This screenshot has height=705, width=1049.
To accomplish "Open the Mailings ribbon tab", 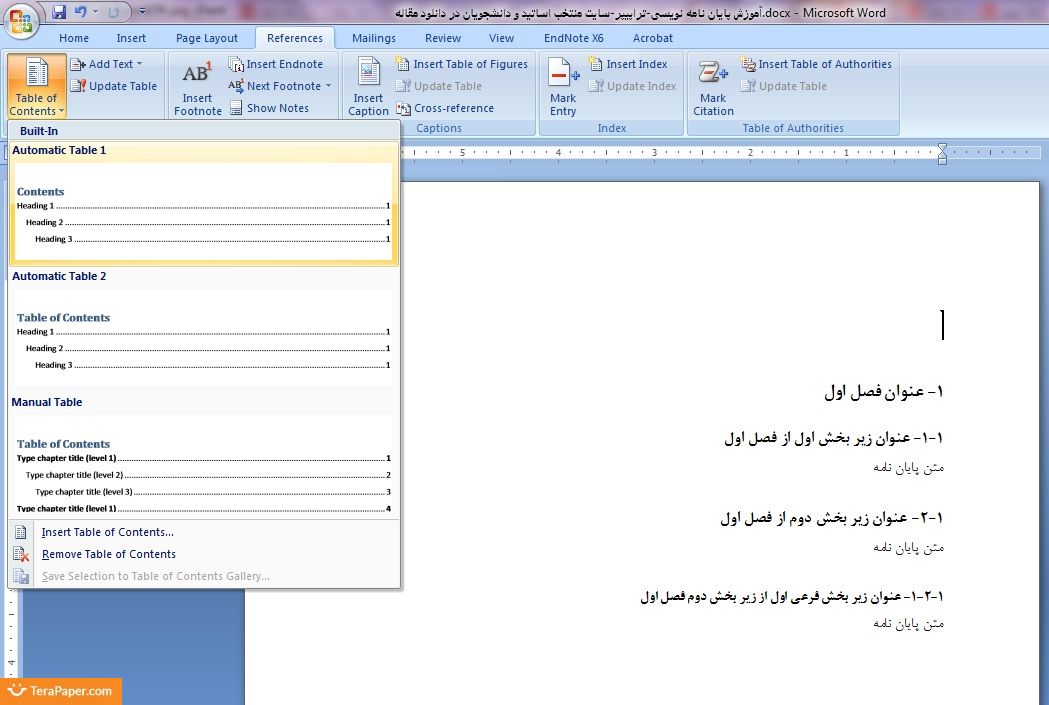I will pyautogui.click(x=373, y=38).
